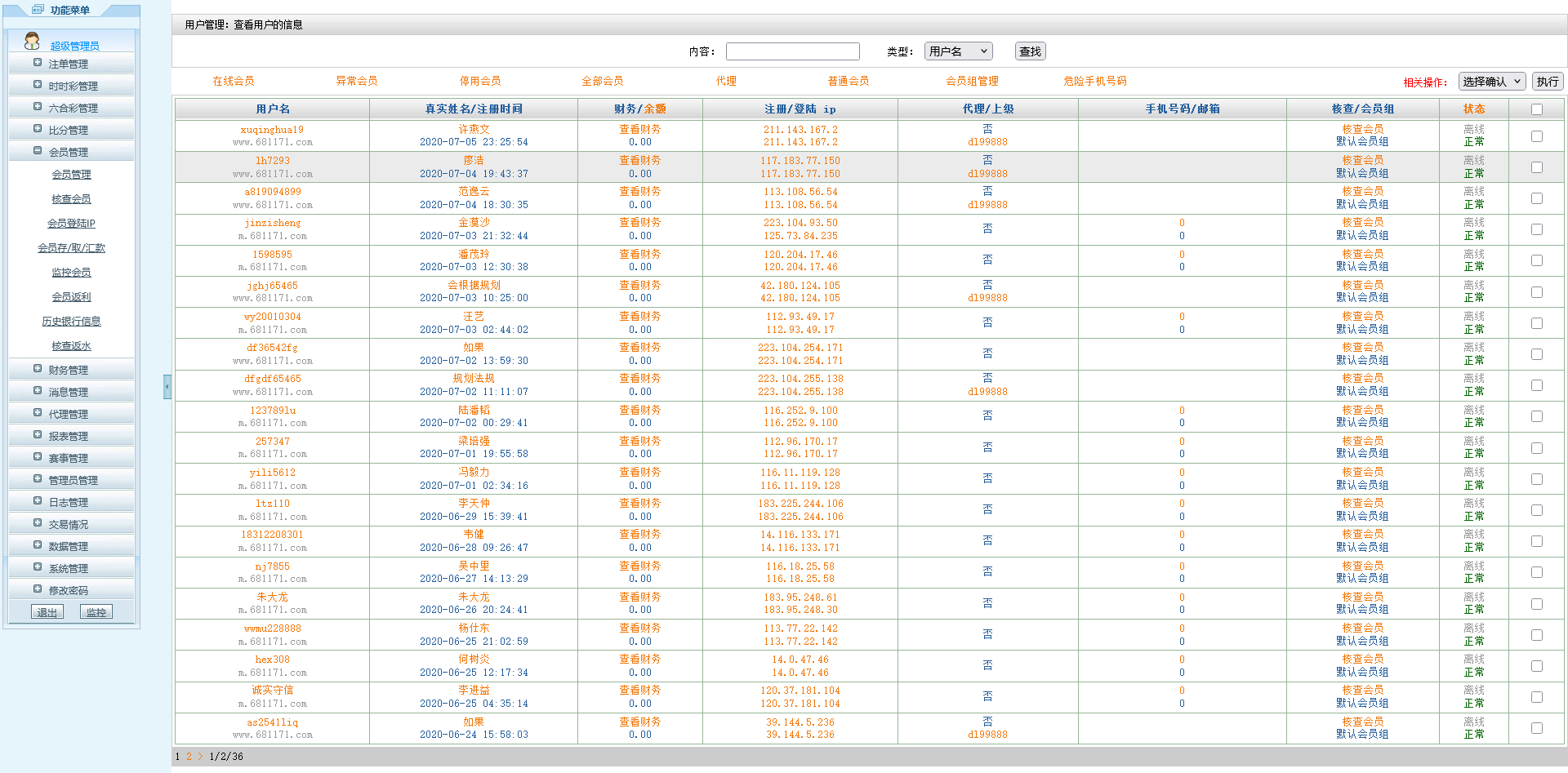1568x773 pixels.
Task: Open the 危险手机号码 tab
Action: click(1094, 81)
